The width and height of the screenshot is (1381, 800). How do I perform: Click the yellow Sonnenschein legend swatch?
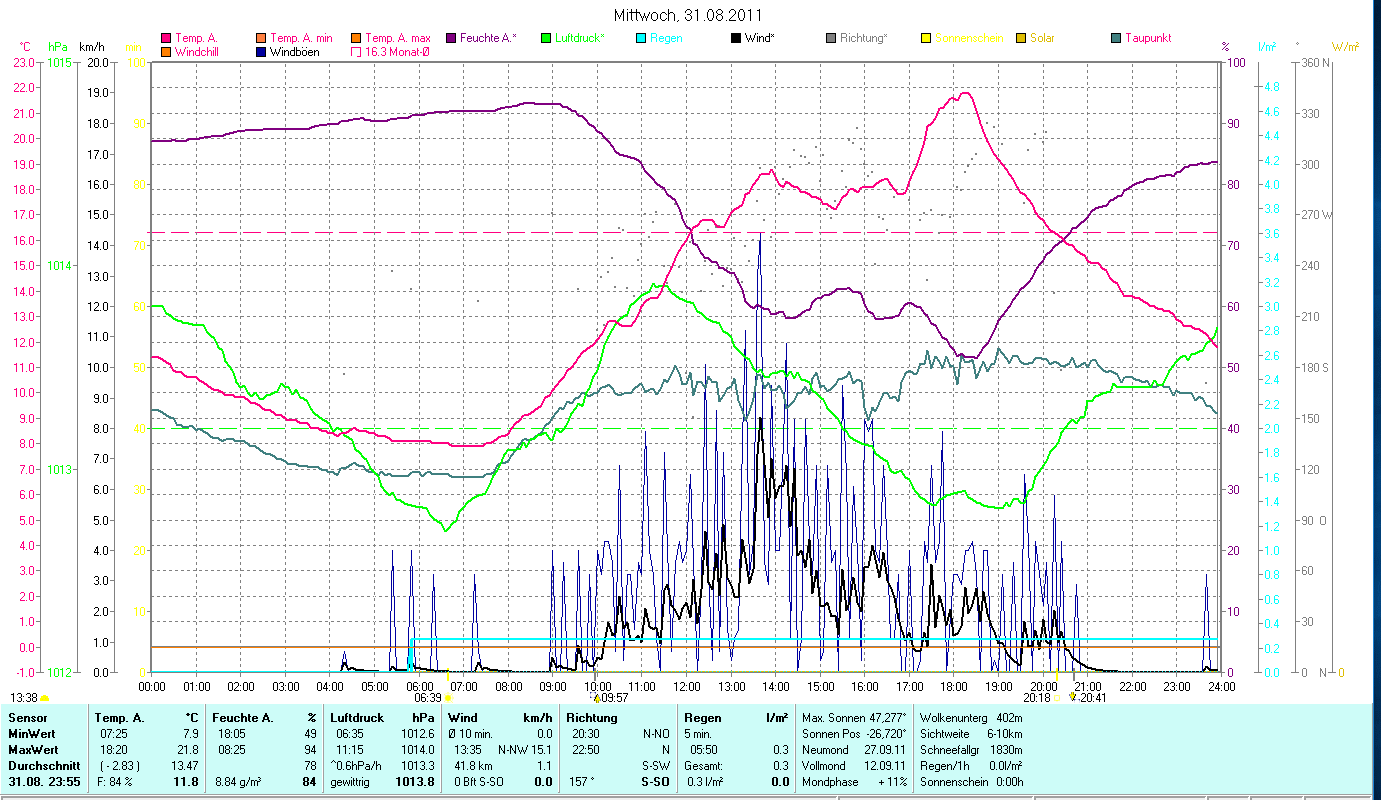[926, 38]
